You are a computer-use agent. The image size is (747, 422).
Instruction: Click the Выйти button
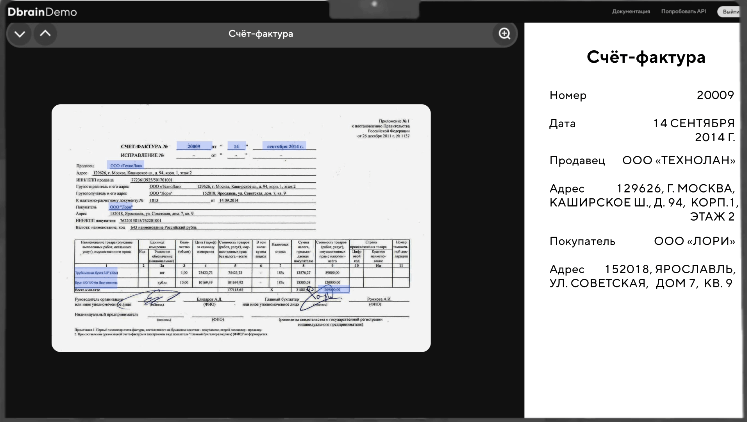pyautogui.click(x=730, y=12)
